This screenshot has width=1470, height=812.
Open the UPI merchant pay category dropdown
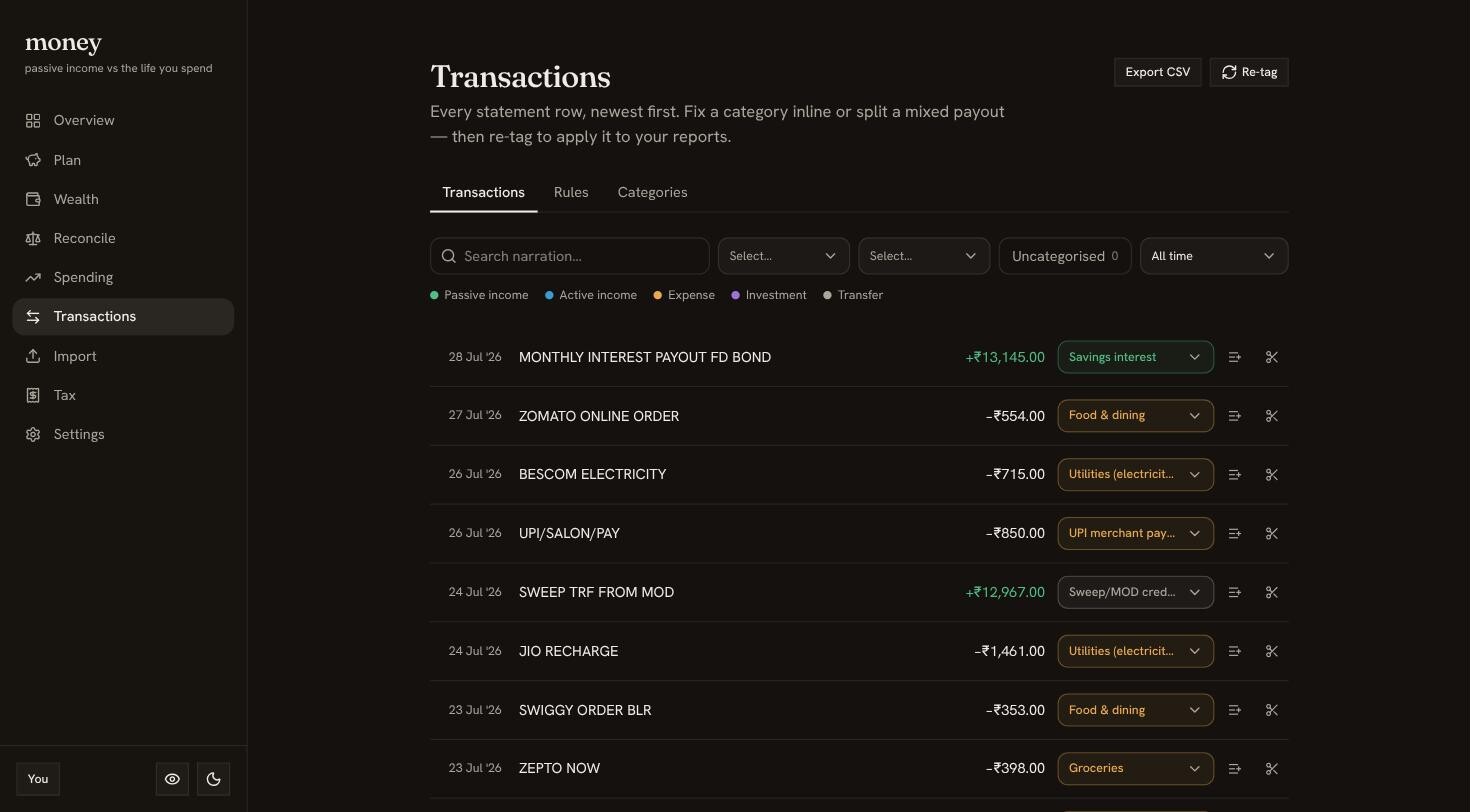pos(1136,534)
